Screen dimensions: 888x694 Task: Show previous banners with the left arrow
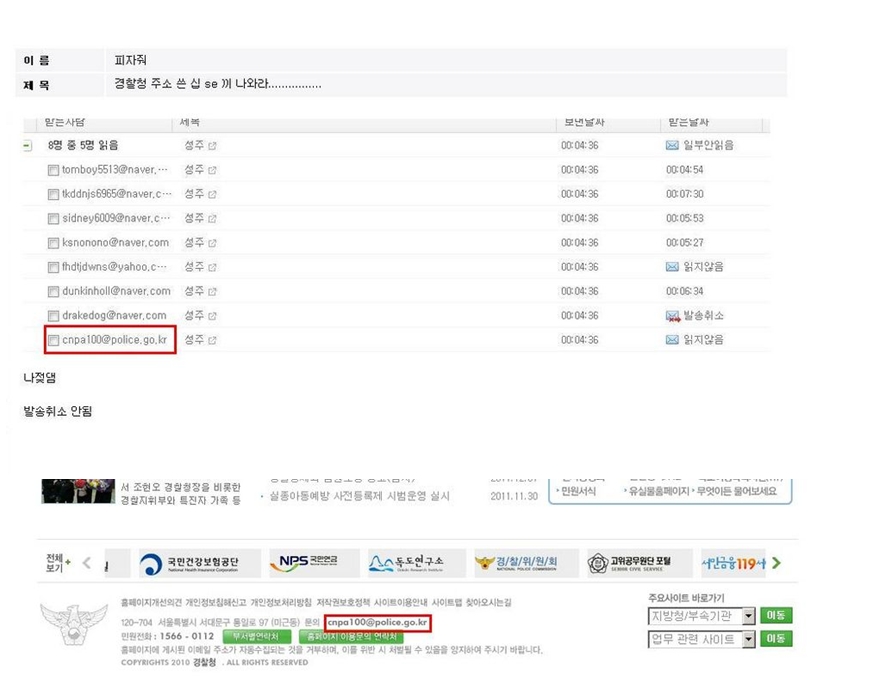click(87, 563)
